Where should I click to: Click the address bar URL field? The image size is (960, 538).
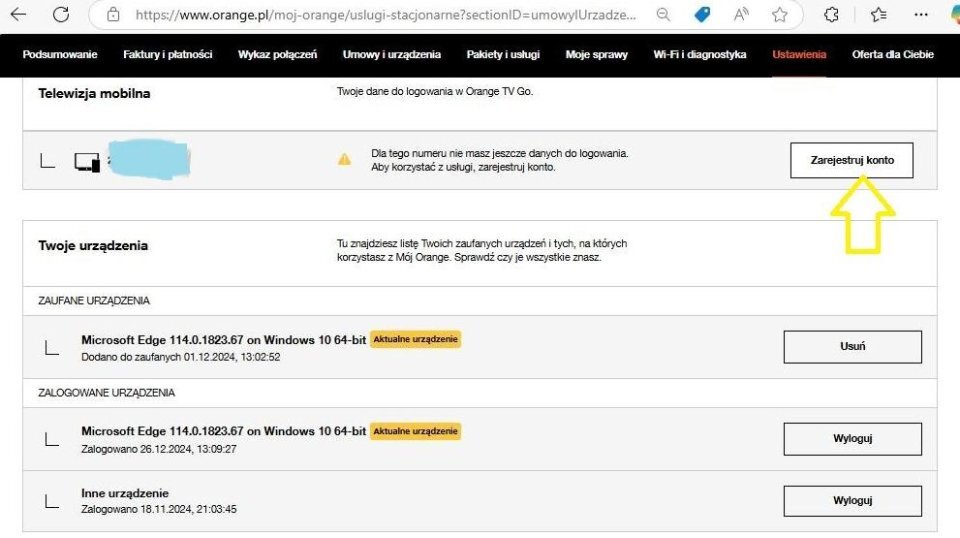point(386,15)
